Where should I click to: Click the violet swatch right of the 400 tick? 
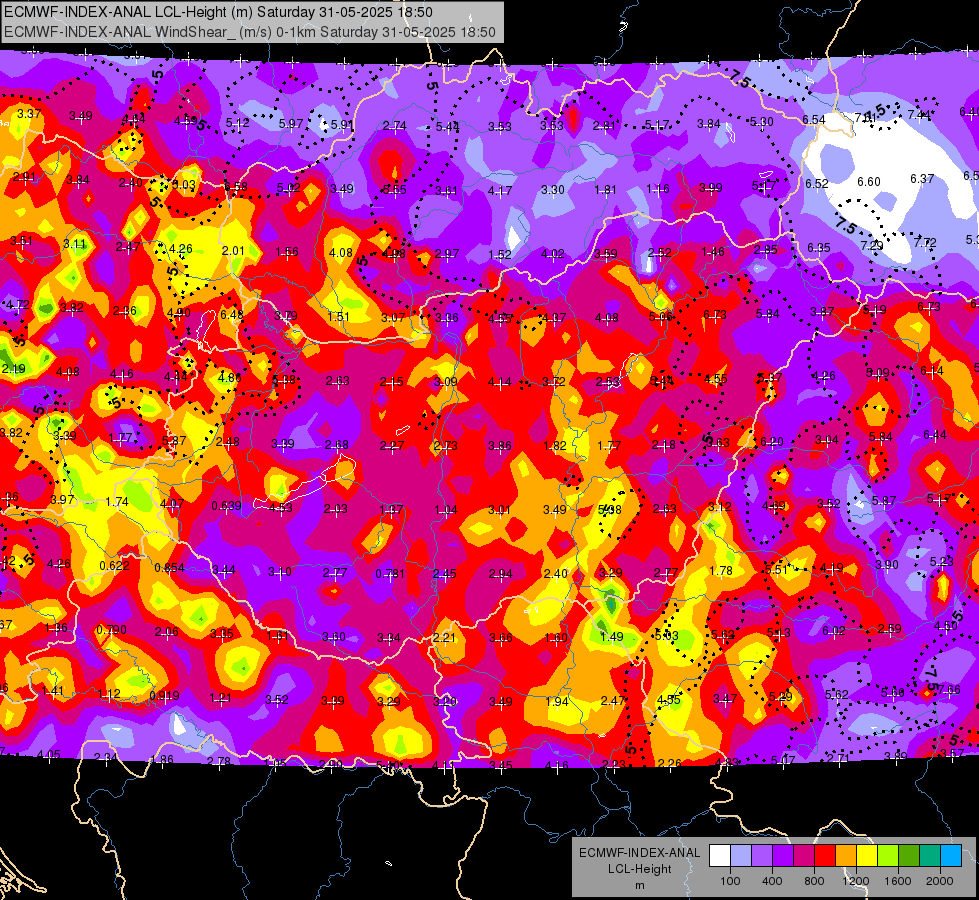pyautogui.click(x=783, y=856)
